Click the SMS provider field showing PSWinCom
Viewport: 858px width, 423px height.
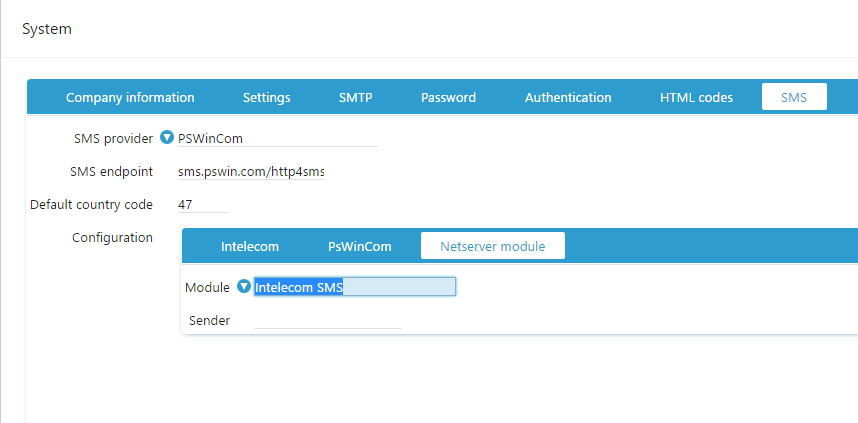(x=278, y=139)
